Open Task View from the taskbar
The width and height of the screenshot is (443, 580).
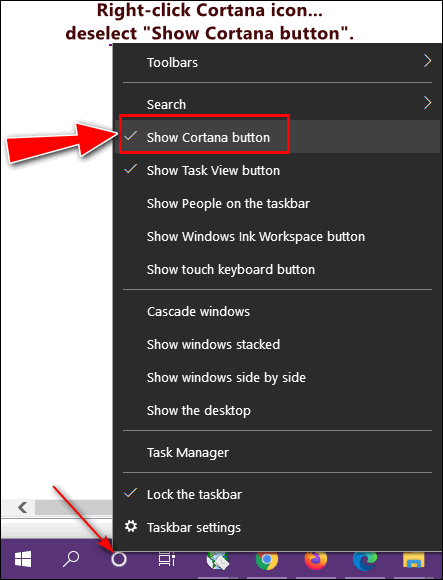167,559
